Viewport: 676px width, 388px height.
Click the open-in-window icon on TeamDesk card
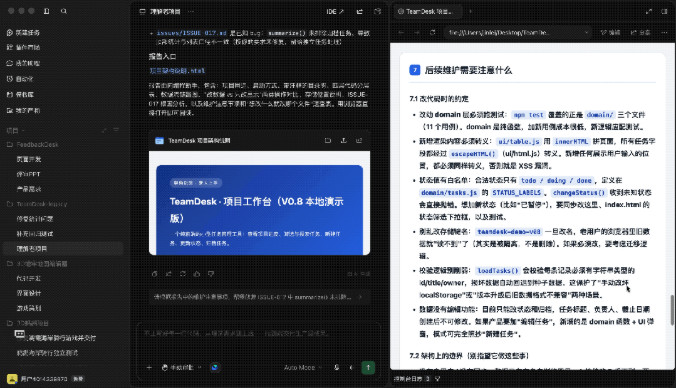(328, 141)
